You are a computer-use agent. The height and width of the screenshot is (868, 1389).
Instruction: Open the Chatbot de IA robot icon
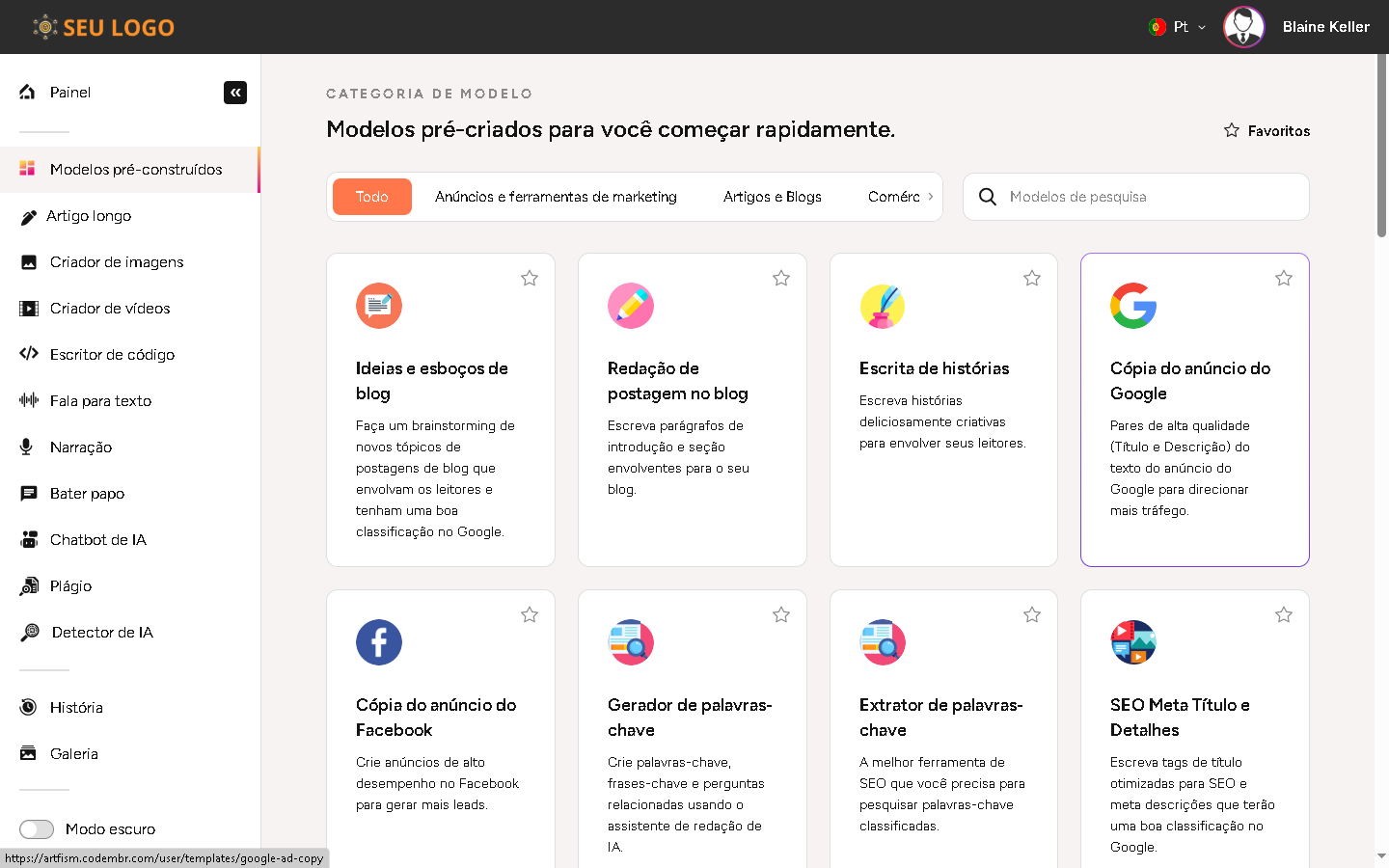pyautogui.click(x=29, y=539)
